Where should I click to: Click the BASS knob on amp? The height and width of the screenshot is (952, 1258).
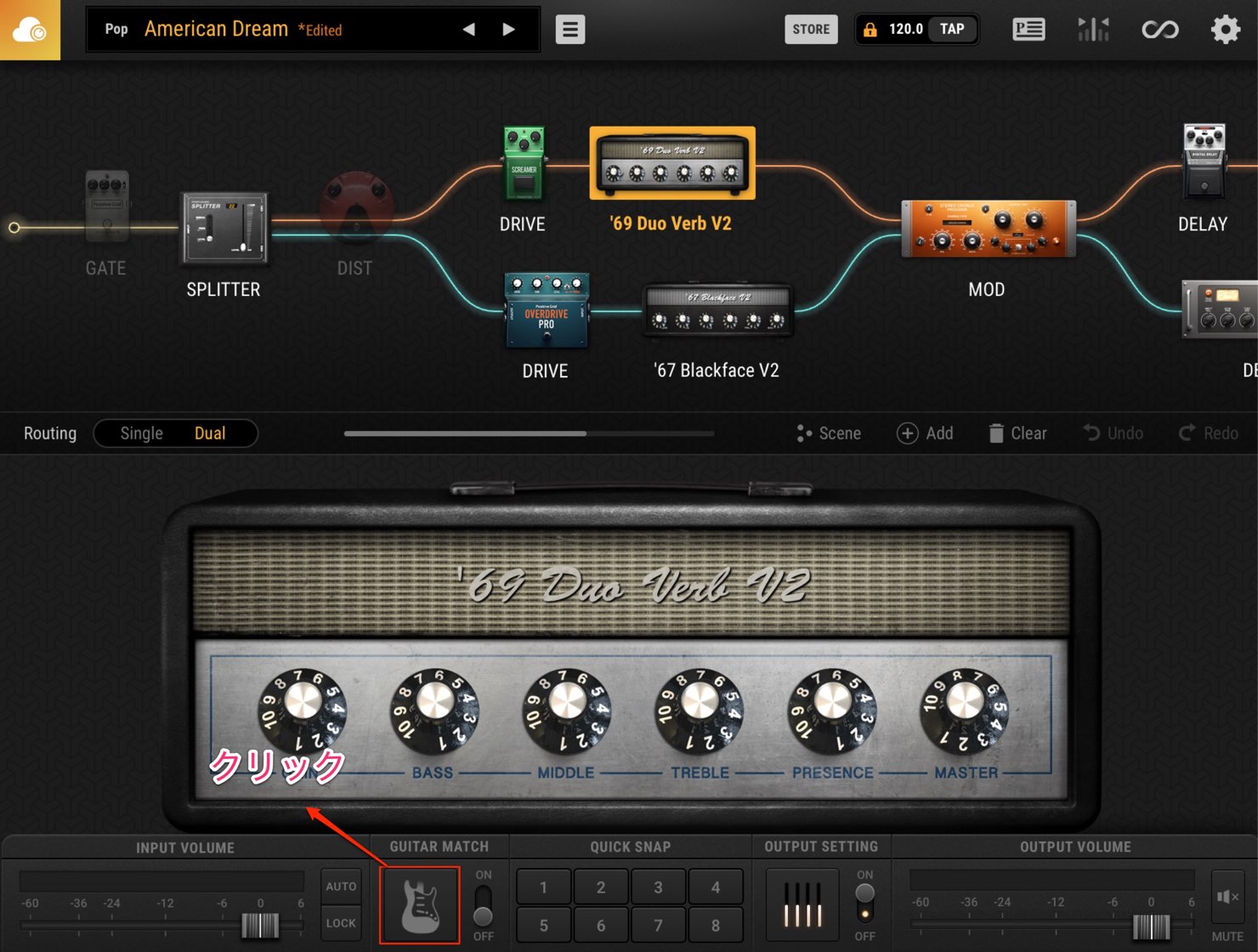coord(434,710)
